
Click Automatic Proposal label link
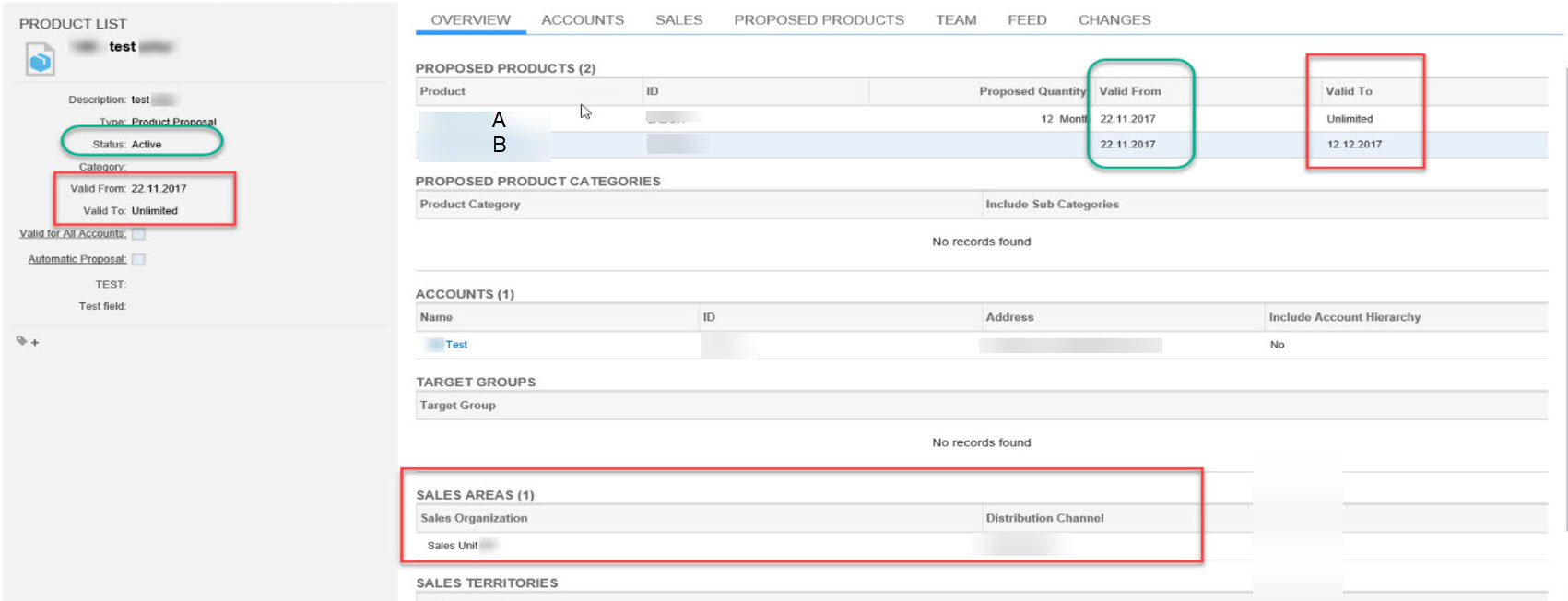click(77, 260)
